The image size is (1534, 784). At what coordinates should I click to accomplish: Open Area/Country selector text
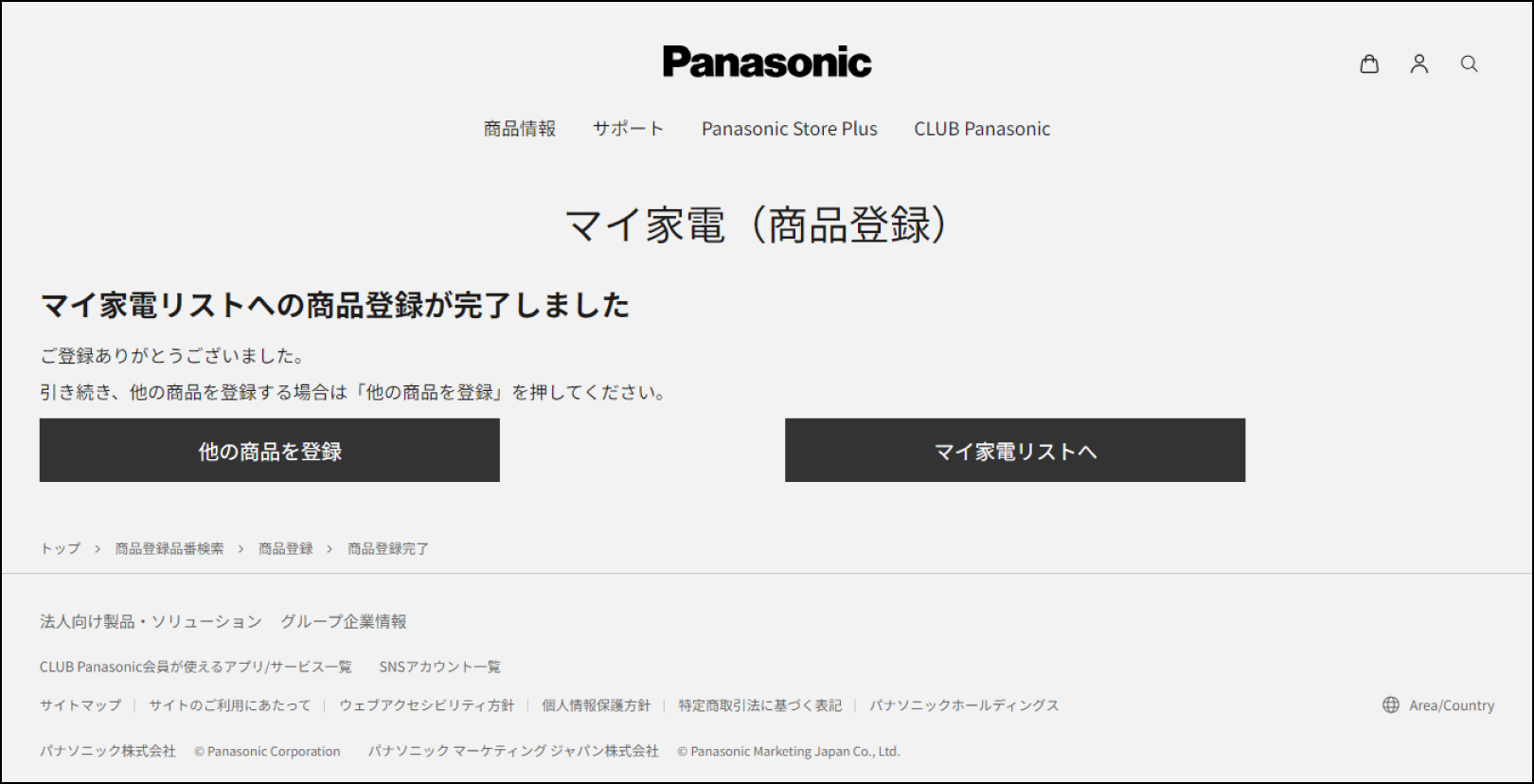[1452, 705]
